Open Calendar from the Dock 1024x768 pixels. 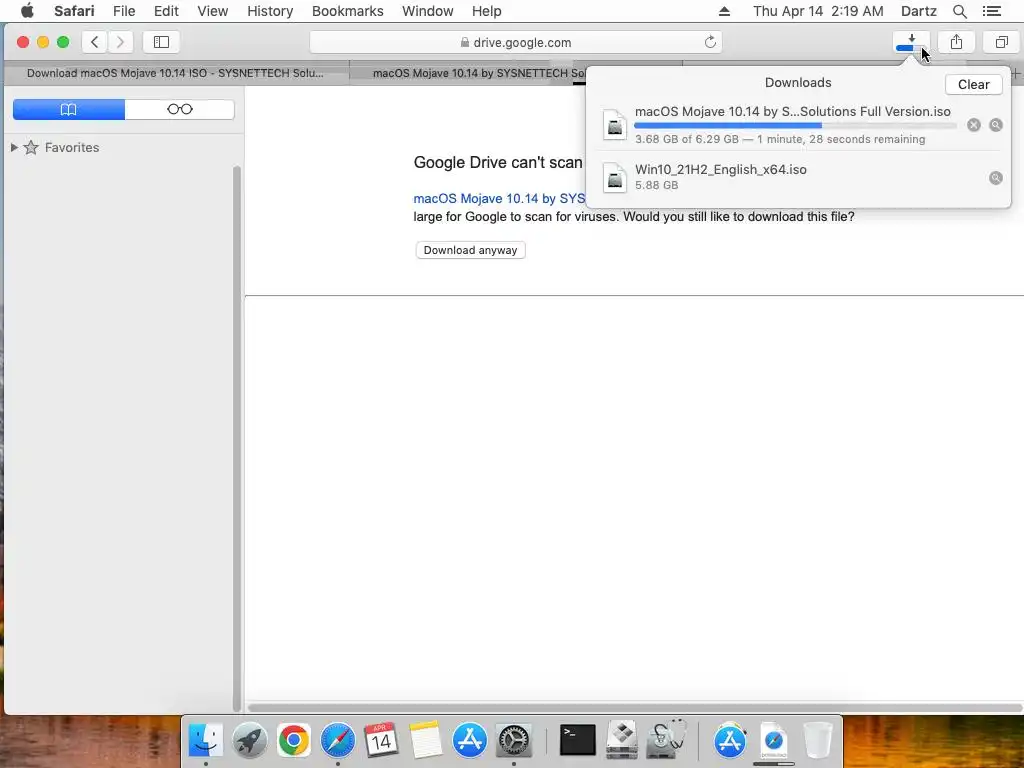pos(381,741)
